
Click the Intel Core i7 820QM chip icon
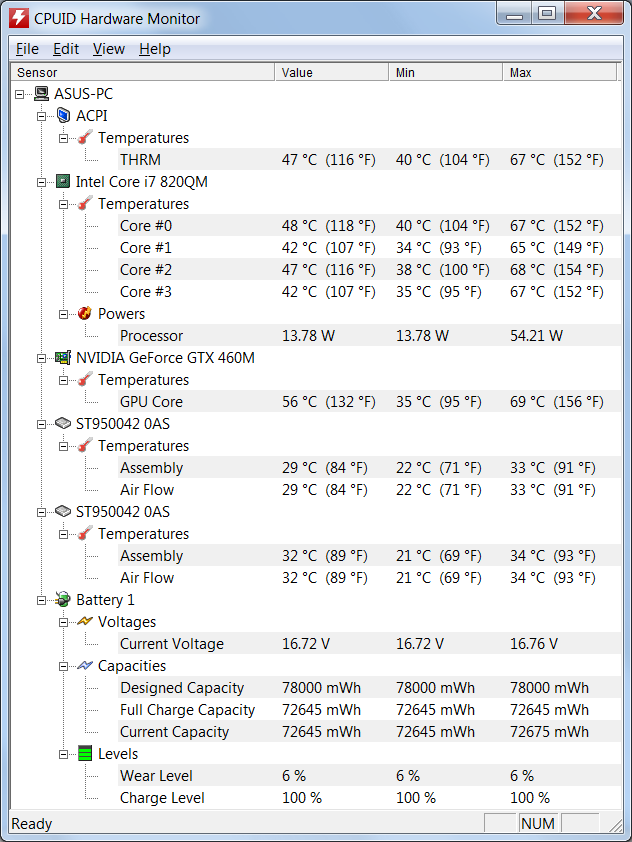[x=63, y=182]
